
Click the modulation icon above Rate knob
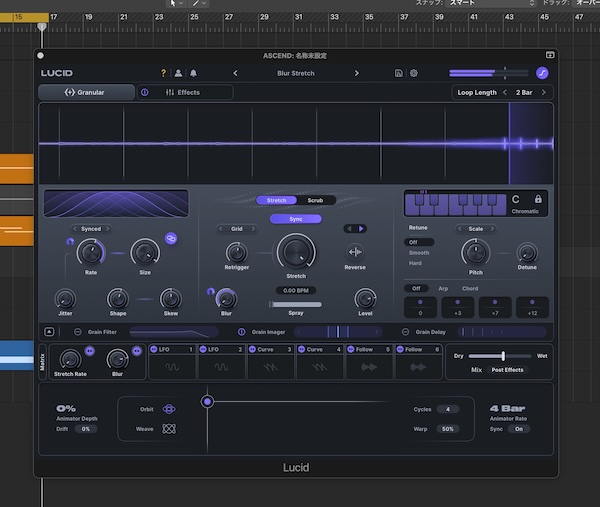click(70, 241)
